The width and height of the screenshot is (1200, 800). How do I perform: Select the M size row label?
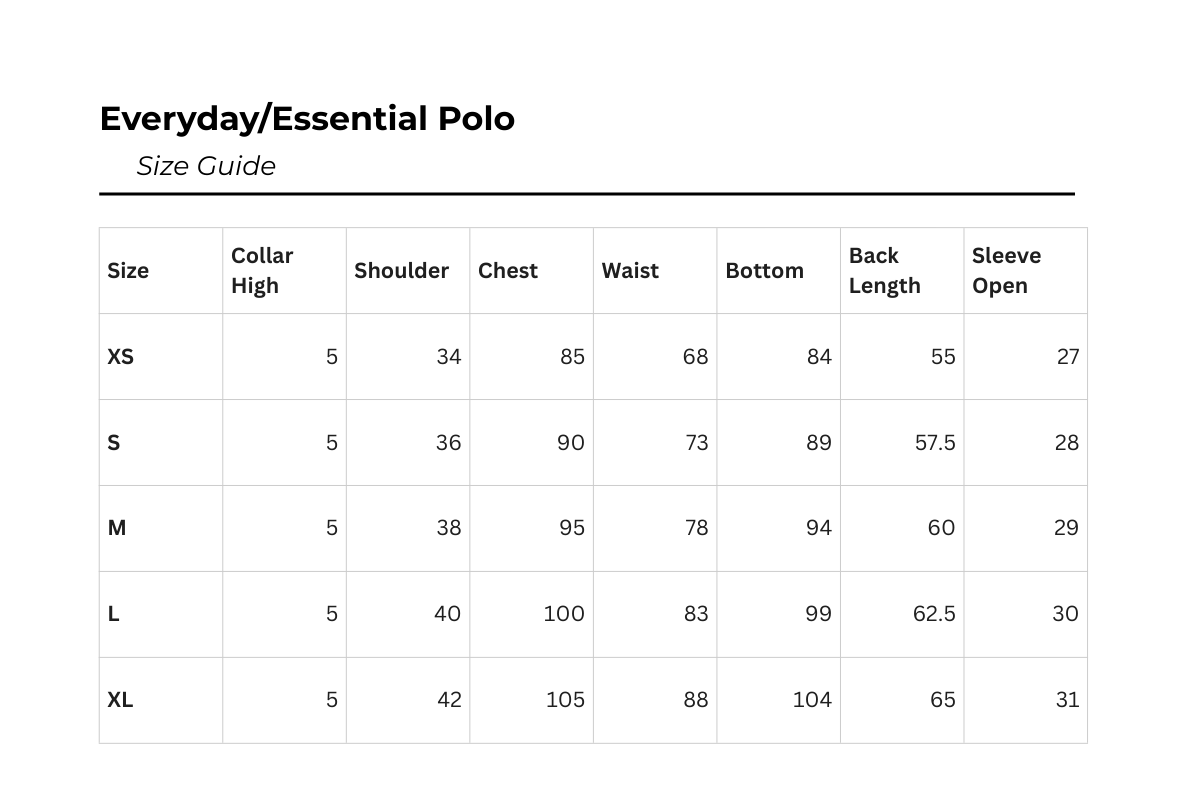(x=117, y=528)
